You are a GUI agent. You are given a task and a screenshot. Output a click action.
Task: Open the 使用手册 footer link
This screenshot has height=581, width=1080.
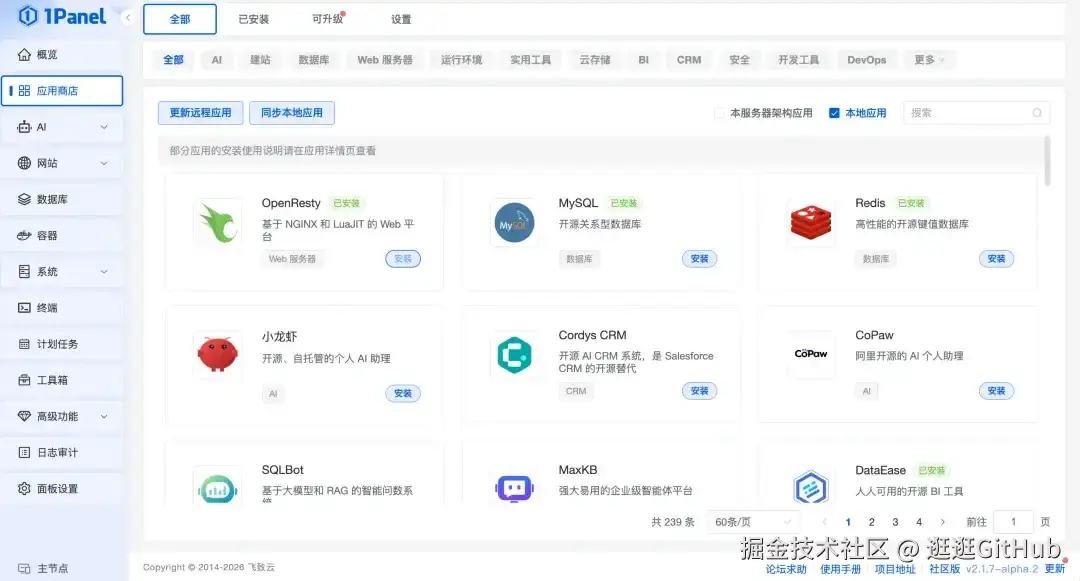tap(840, 569)
